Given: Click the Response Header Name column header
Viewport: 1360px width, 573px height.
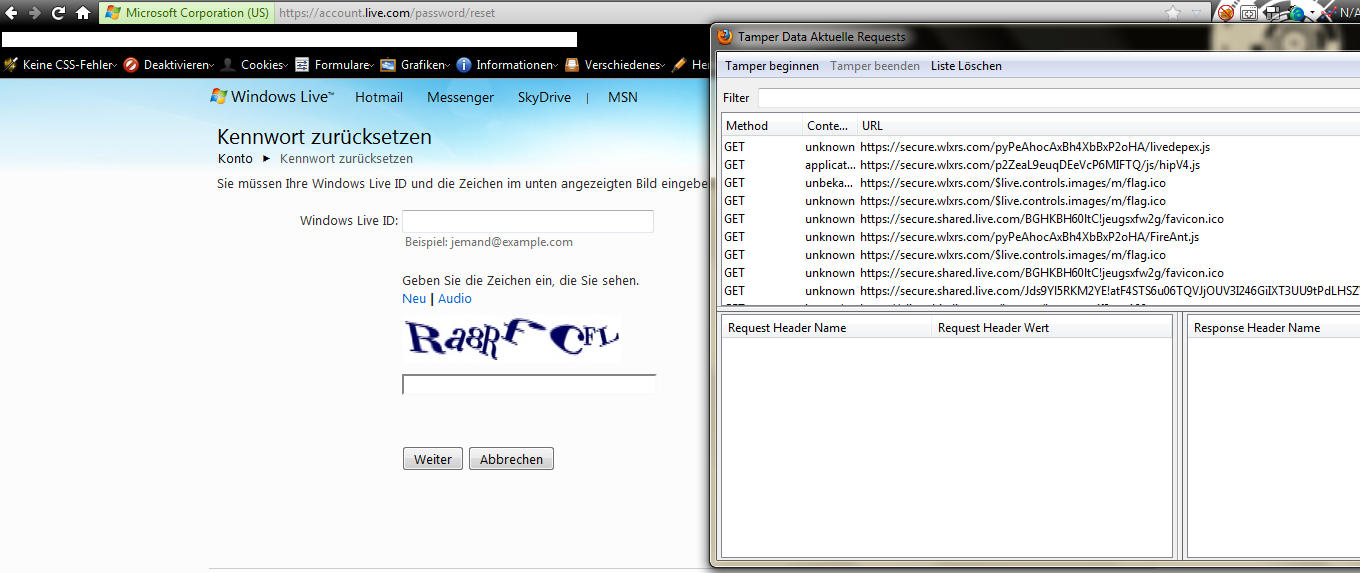Looking at the screenshot, I should coord(1273,328).
